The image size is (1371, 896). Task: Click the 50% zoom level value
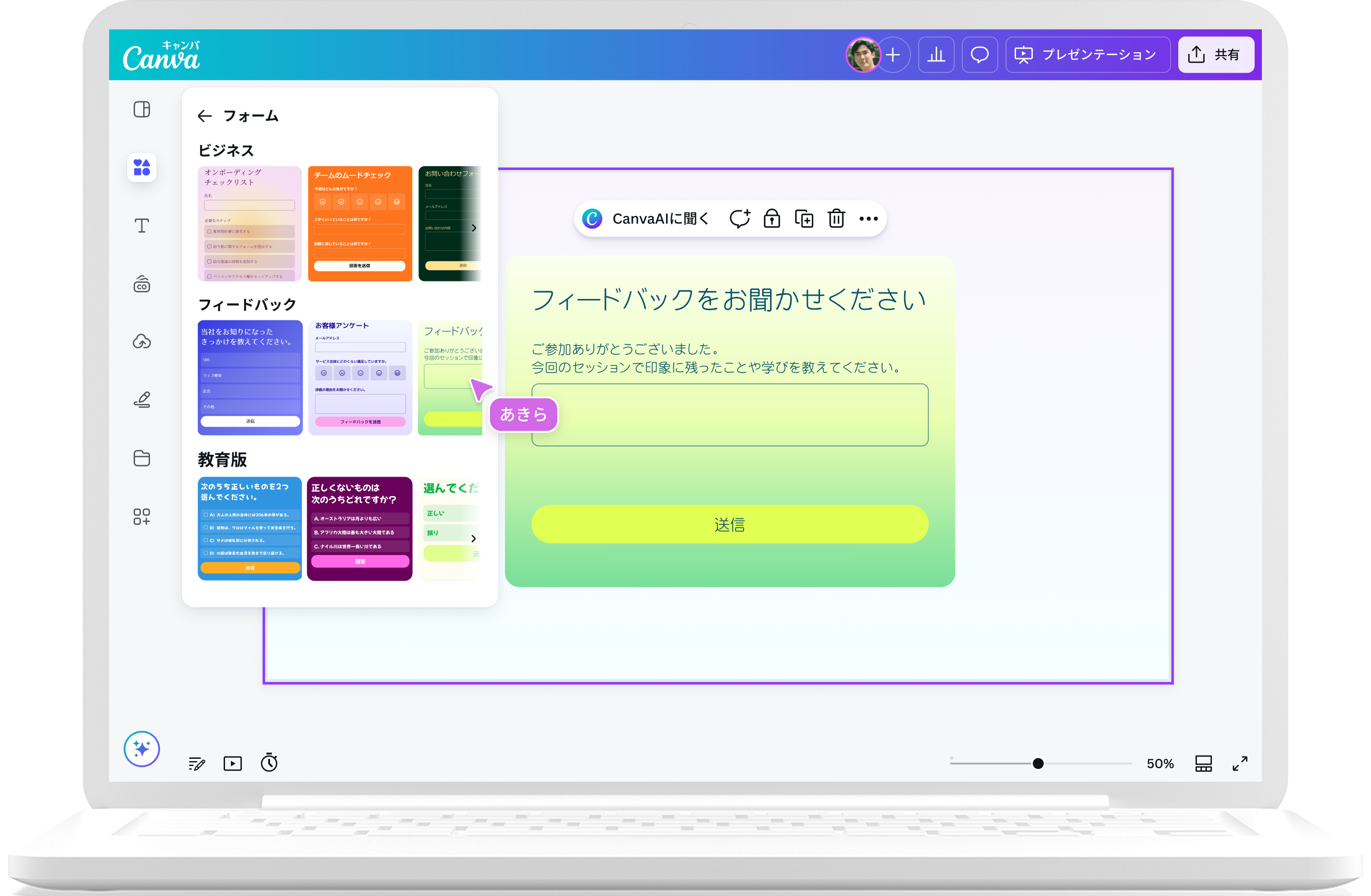[x=1160, y=764]
